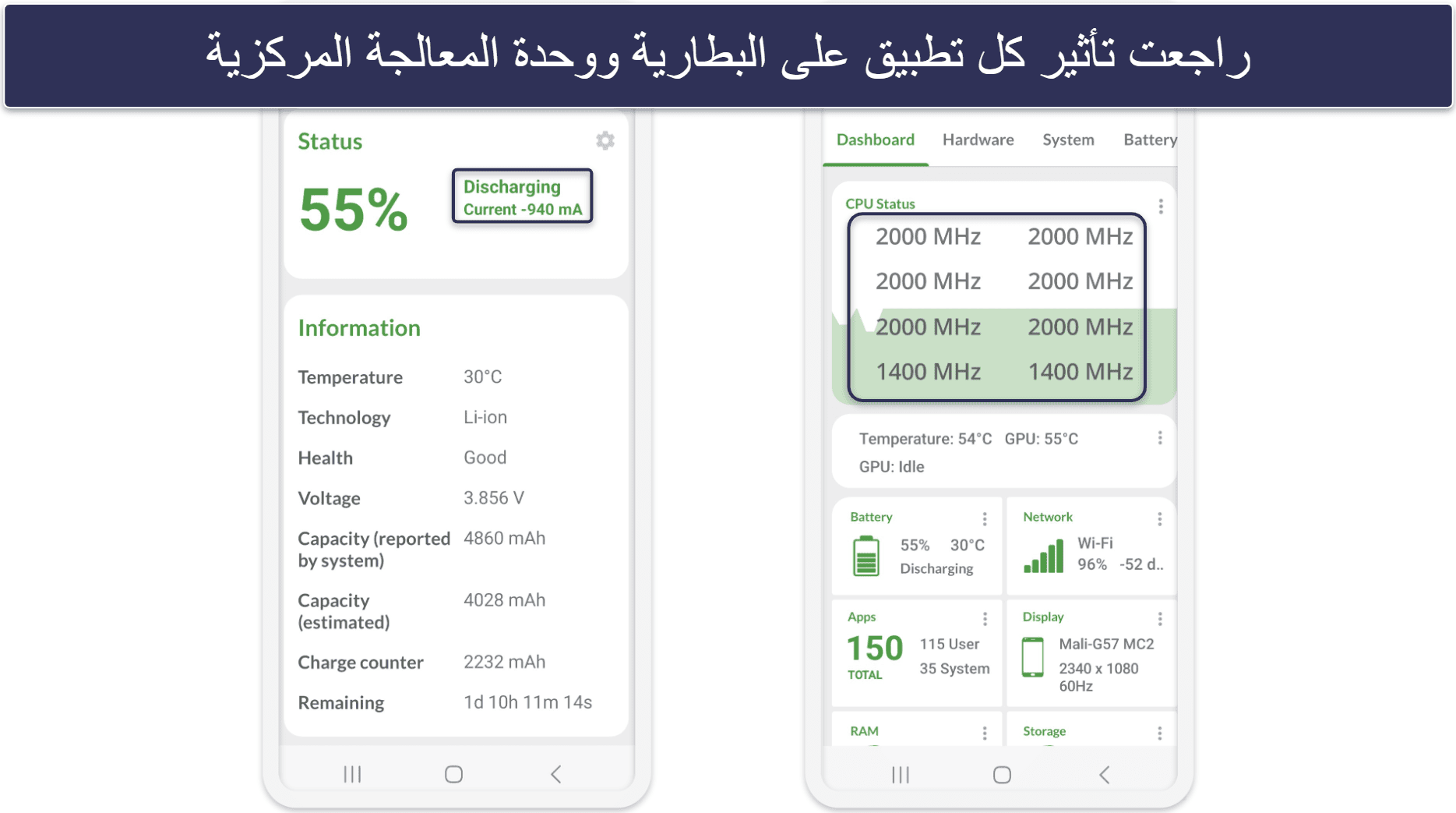Tap the recent apps button on the left phone

(352, 774)
